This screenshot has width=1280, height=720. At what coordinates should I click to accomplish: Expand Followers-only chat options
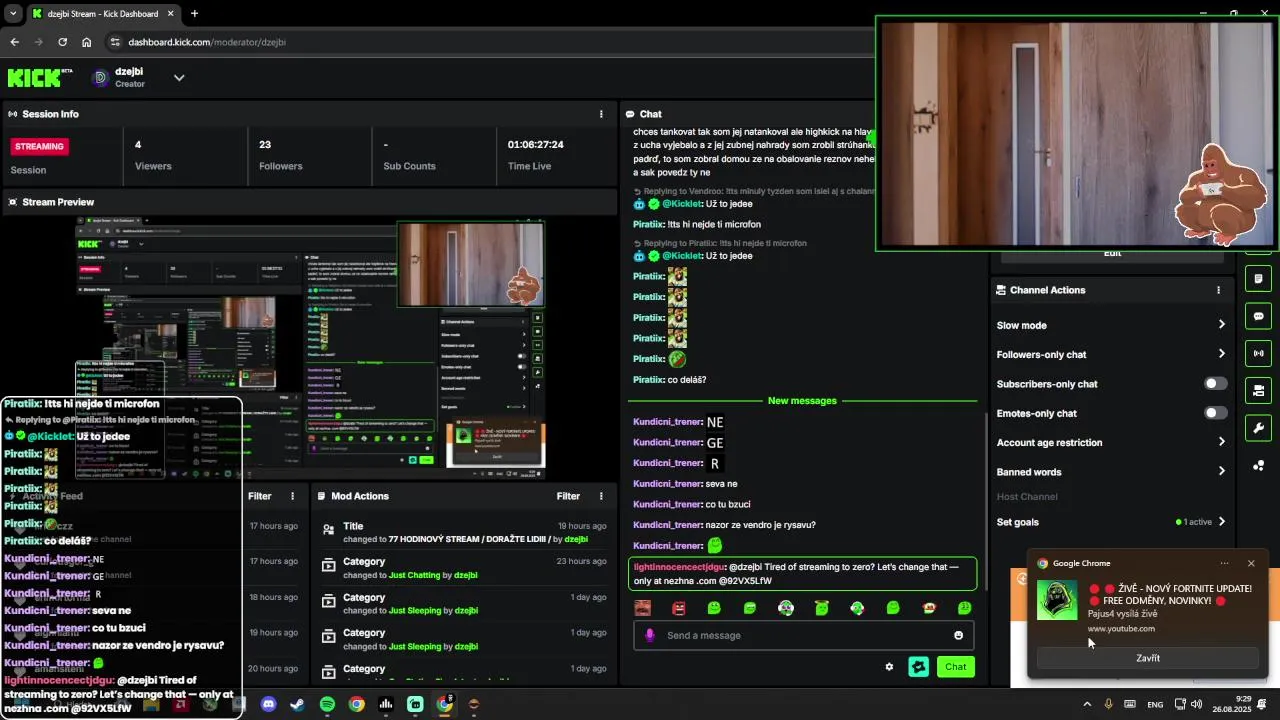pyautogui.click(x=1221, y=354)
